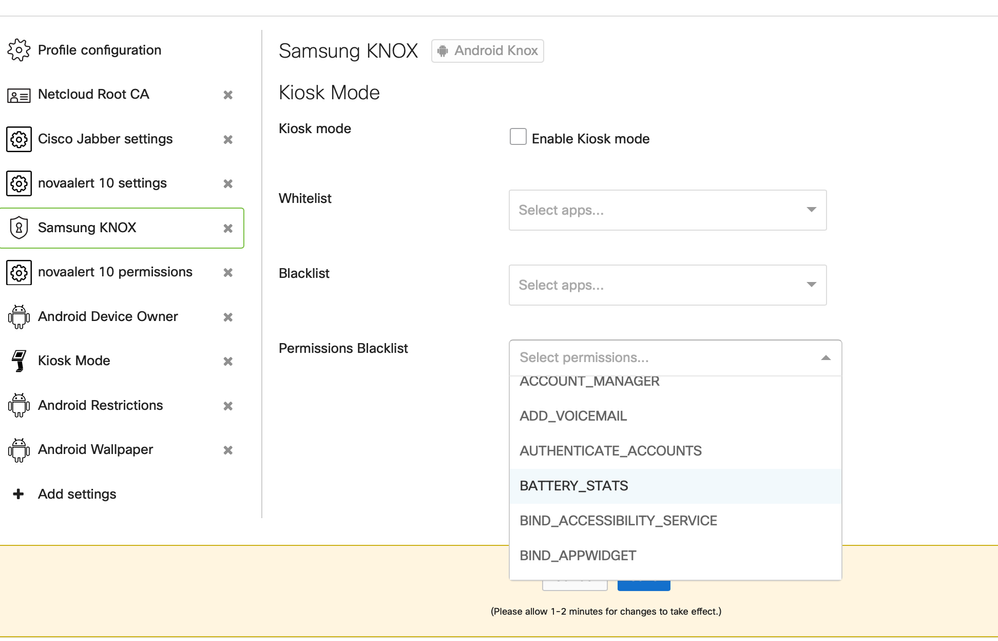Click the Android icon in Knox badge
Image resolution: width=998 pixels, height=641 pixels.
click(443, 51)
